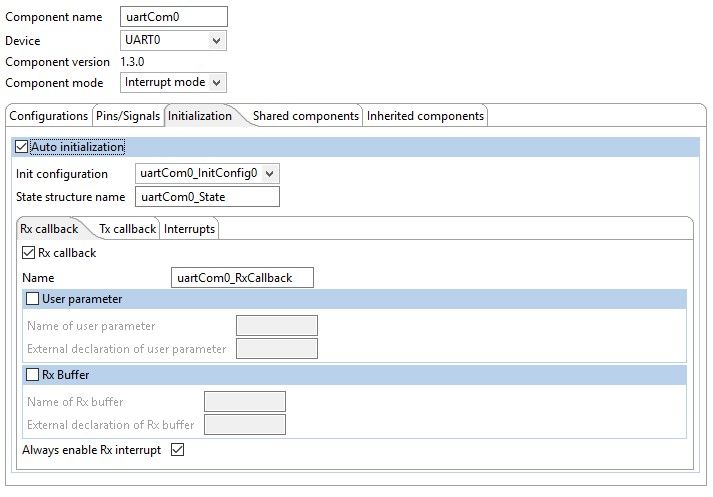The height and width of the screenshot is (497, 713).
Task: Click the Name of Rx buffer field
Action: click(x=244, y=402)
